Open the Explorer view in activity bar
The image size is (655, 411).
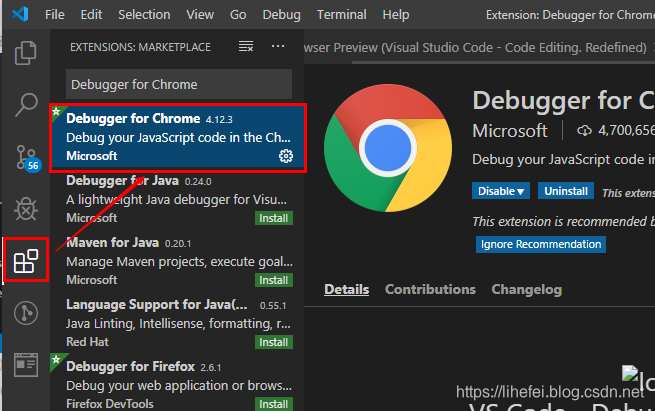pyautogui.click(x=26, y=53)
